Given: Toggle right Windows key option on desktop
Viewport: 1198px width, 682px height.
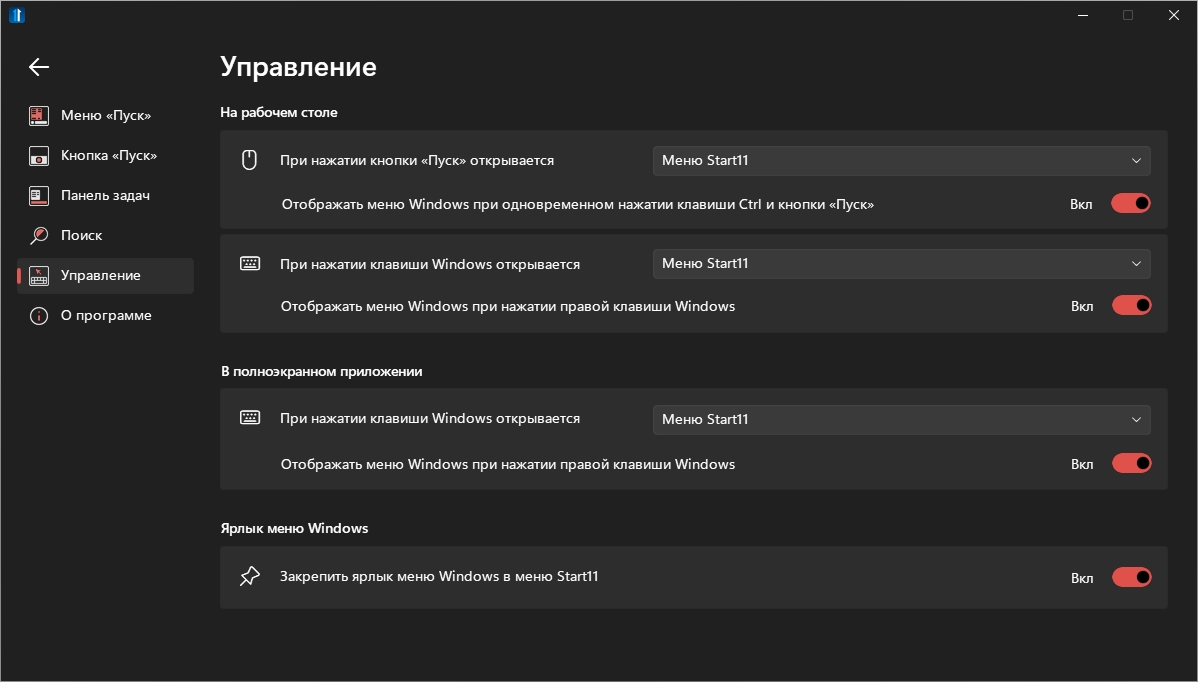Looking at the screenshot, I should (1131, 305).
